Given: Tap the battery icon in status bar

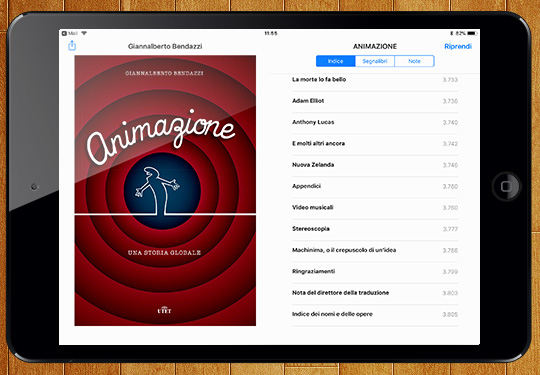Looking at the screenshot, I should [x=472, y=33].
